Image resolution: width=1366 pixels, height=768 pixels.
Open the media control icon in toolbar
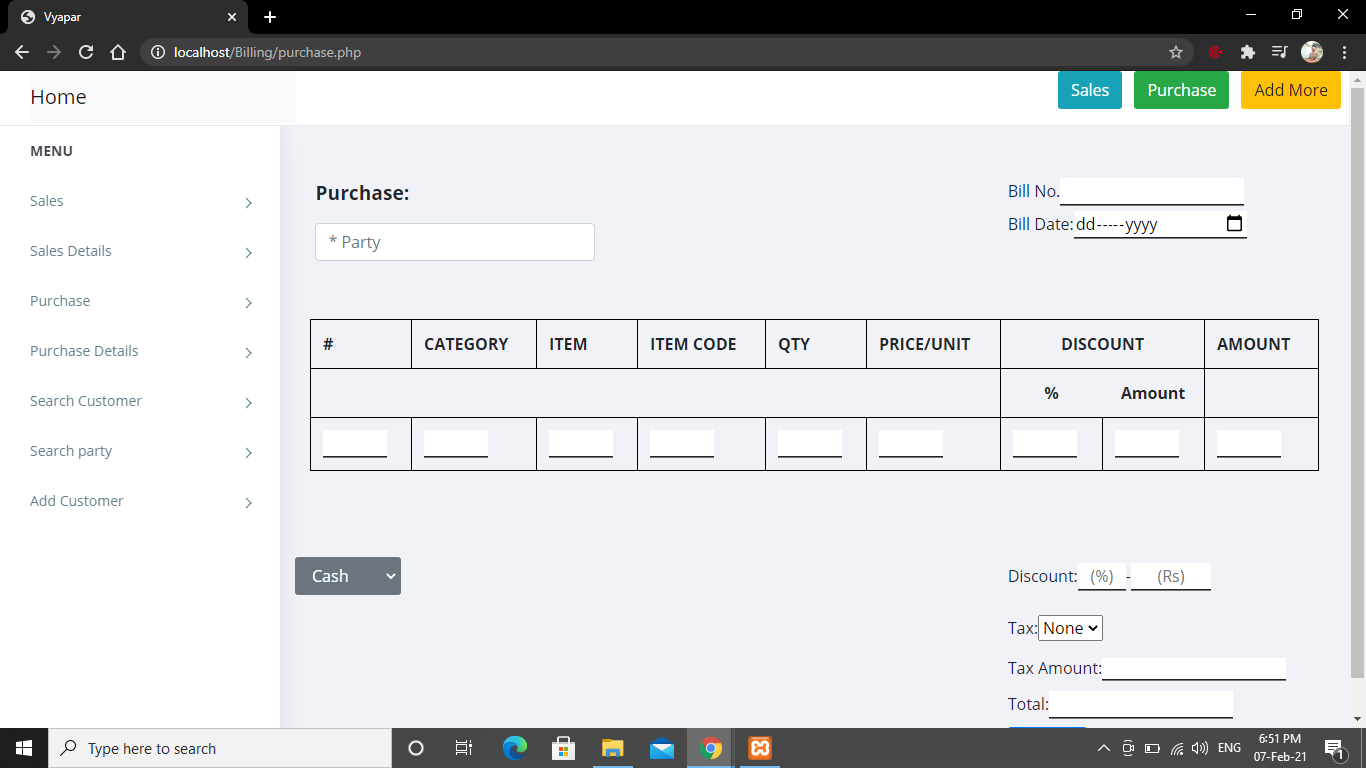[1279, 52]
